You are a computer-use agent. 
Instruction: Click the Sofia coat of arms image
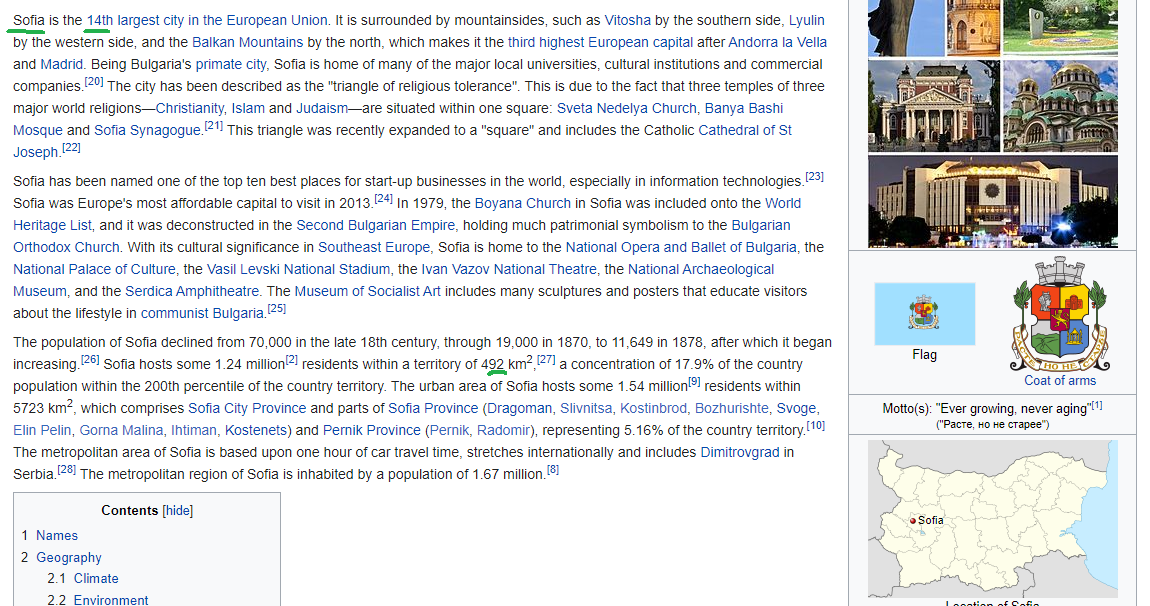coord(1060,314)
